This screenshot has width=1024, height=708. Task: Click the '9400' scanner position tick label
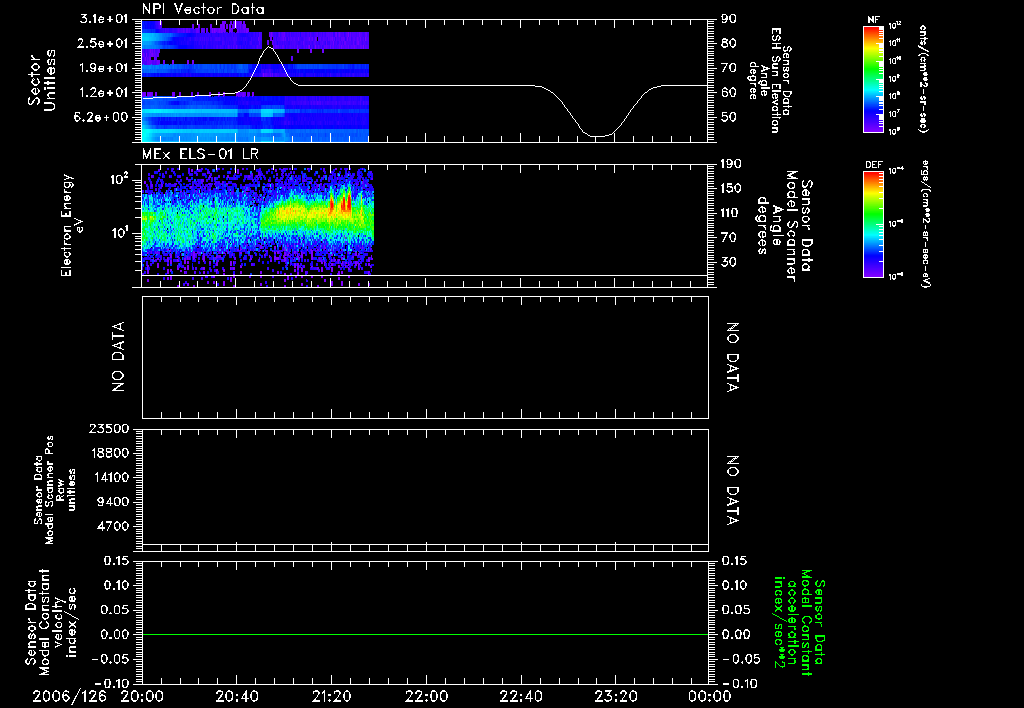pyautogui.click(x=112, y=502)
